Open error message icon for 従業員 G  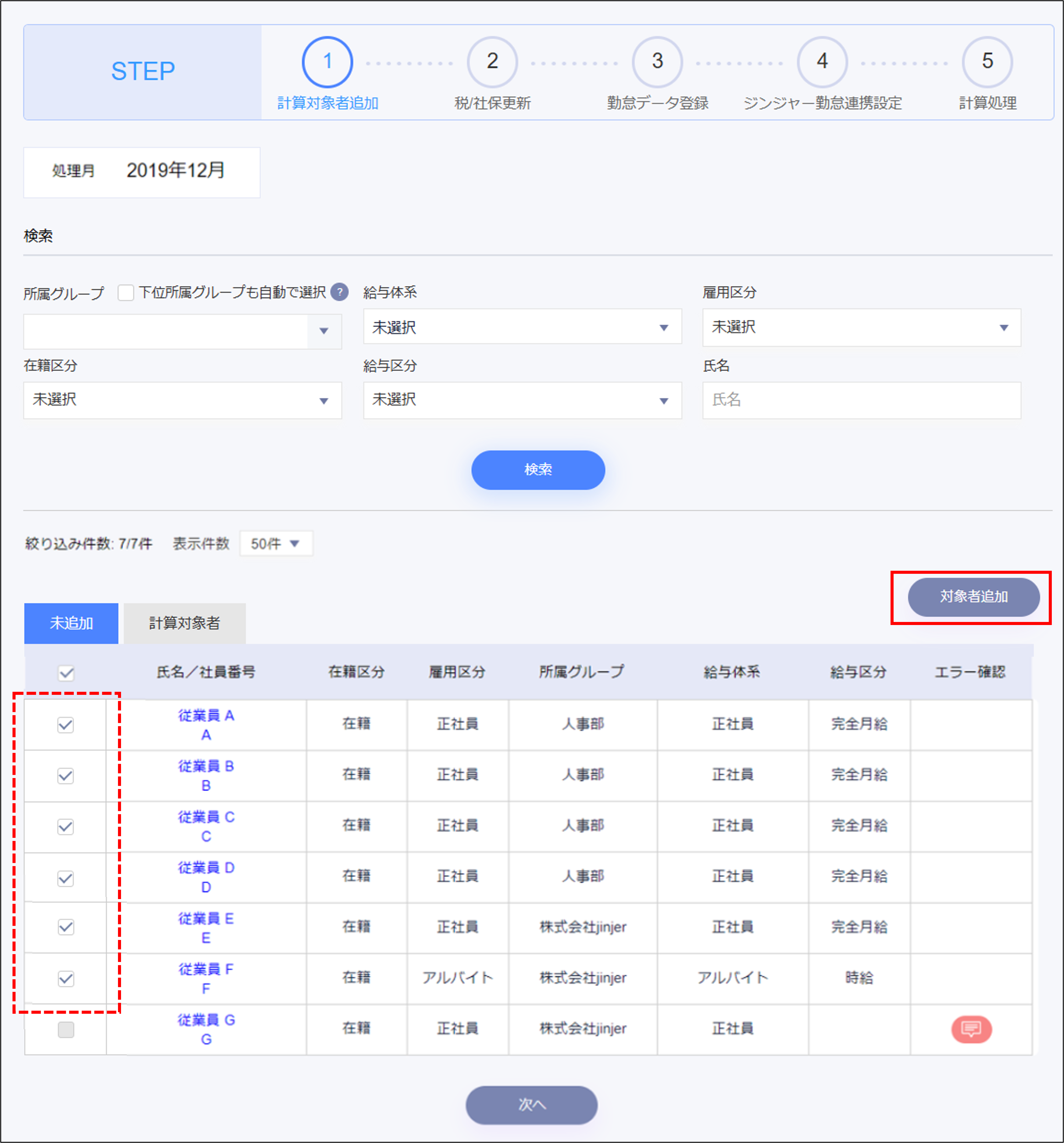coord(971,1029)
